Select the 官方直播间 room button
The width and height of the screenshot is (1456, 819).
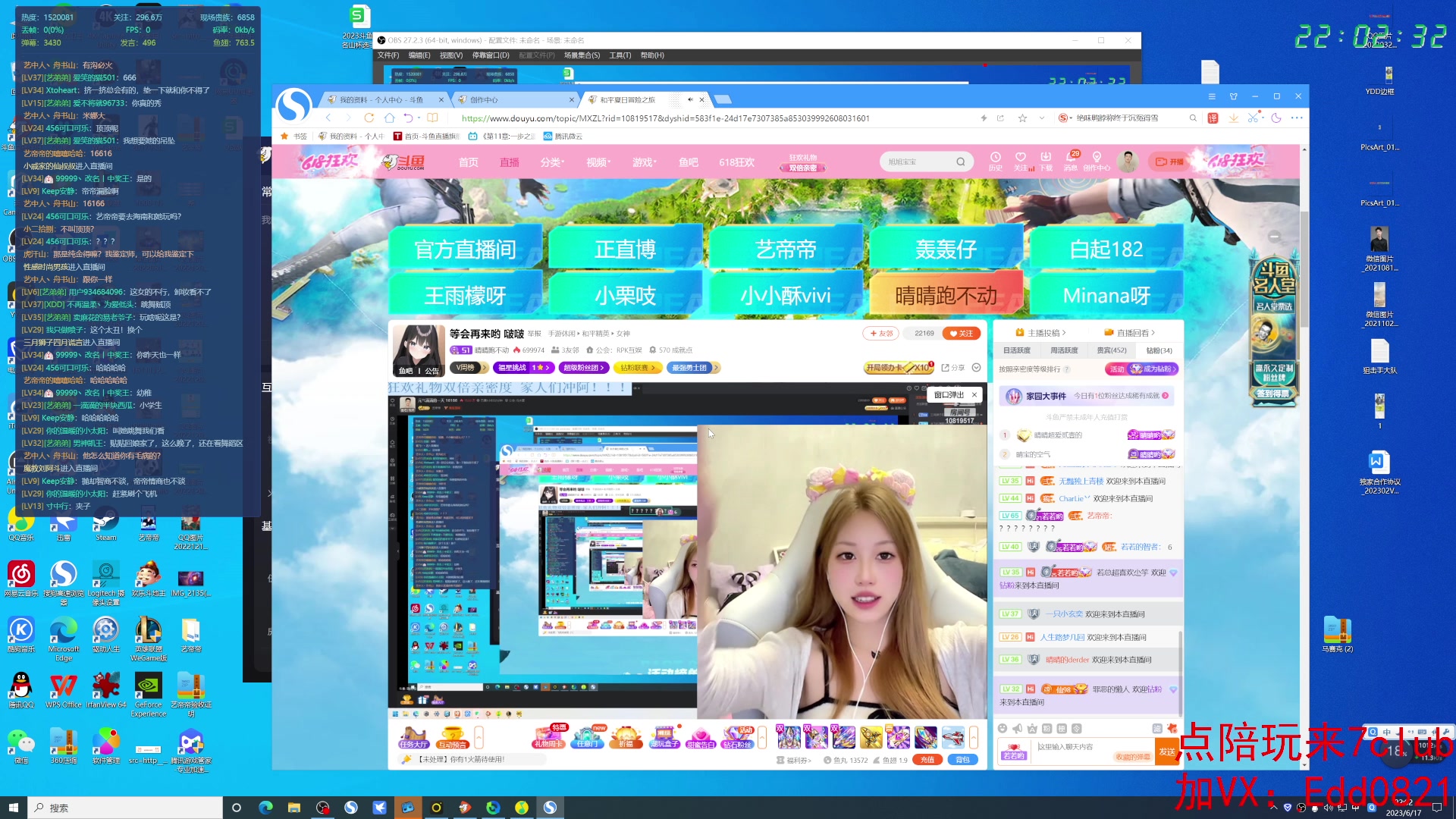[x=465, y=249]
